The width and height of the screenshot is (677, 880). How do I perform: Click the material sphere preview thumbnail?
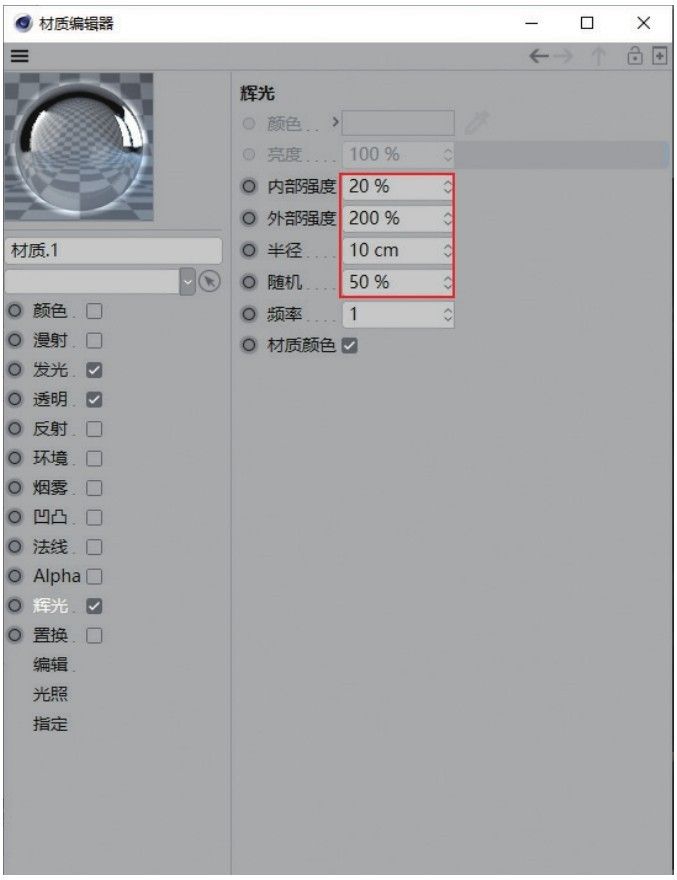[79, 147]
